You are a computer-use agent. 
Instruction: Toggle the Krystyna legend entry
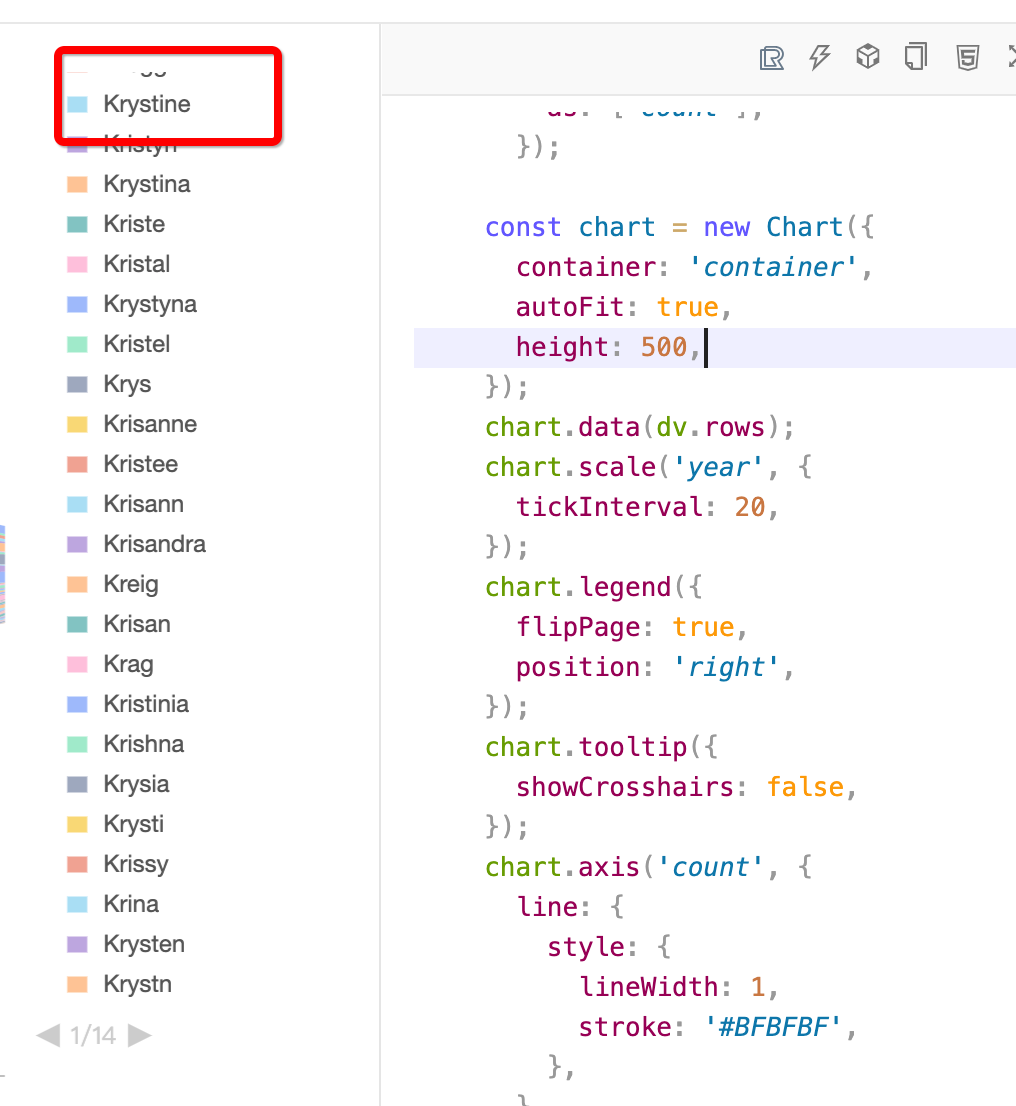132,305
